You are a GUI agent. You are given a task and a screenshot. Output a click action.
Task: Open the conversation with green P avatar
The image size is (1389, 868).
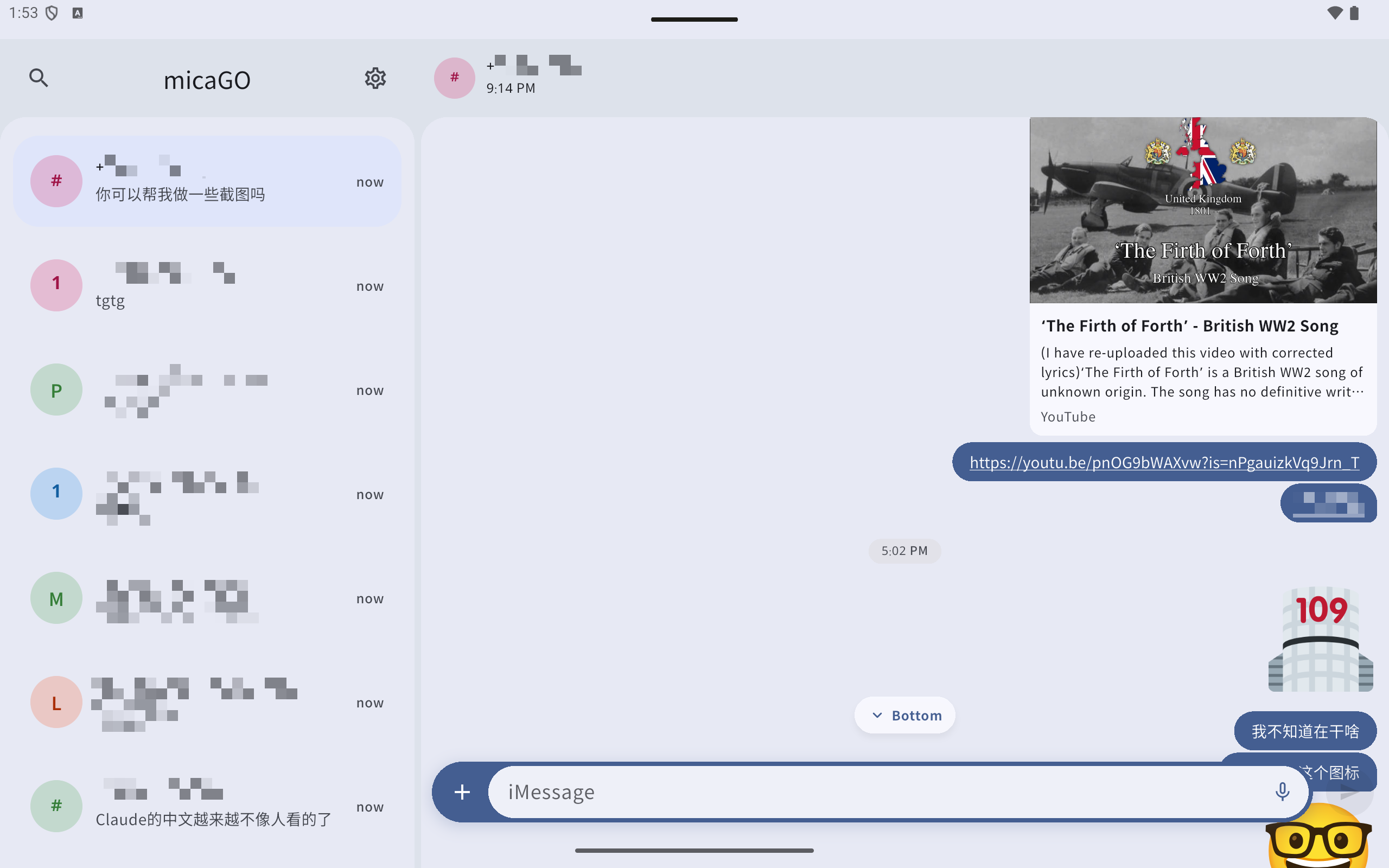point(207,390)
